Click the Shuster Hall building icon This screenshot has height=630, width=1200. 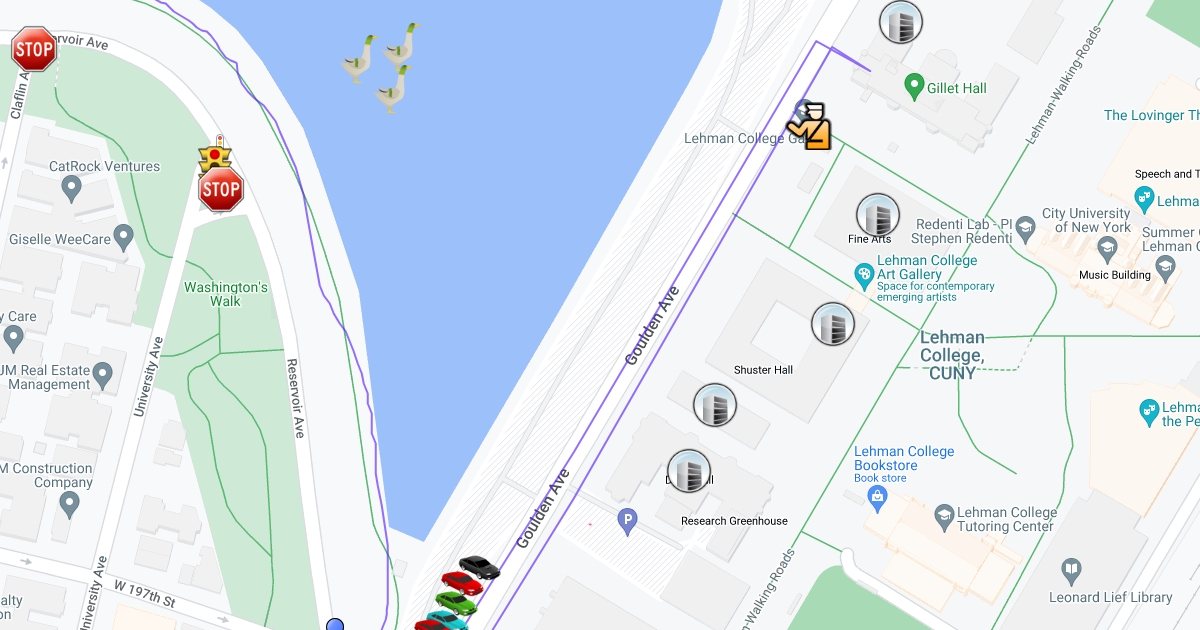(833, 324)
